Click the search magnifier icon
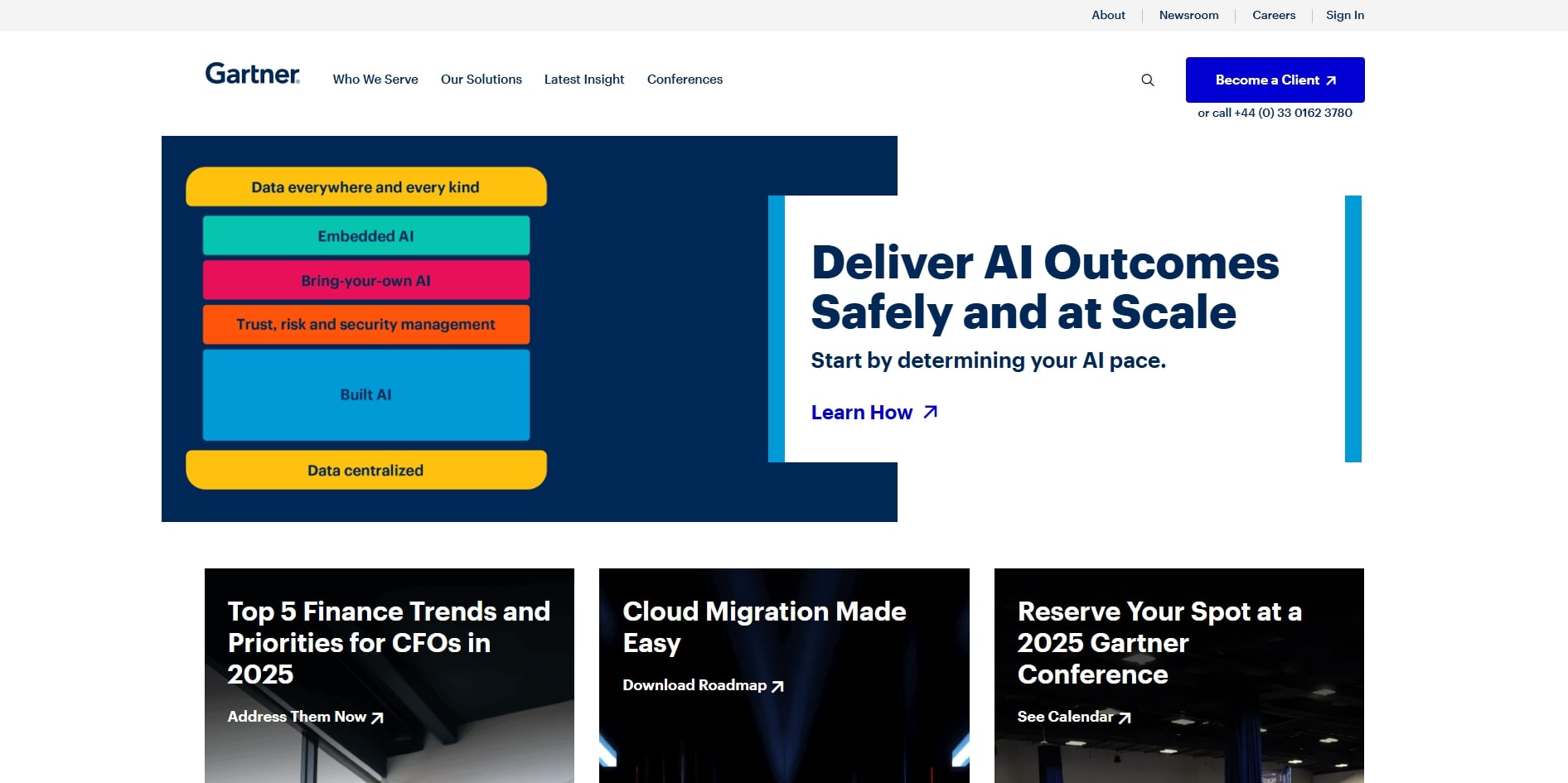Image resolution: width=1568 pixels, height=783 pixels. pos(1148,80)
